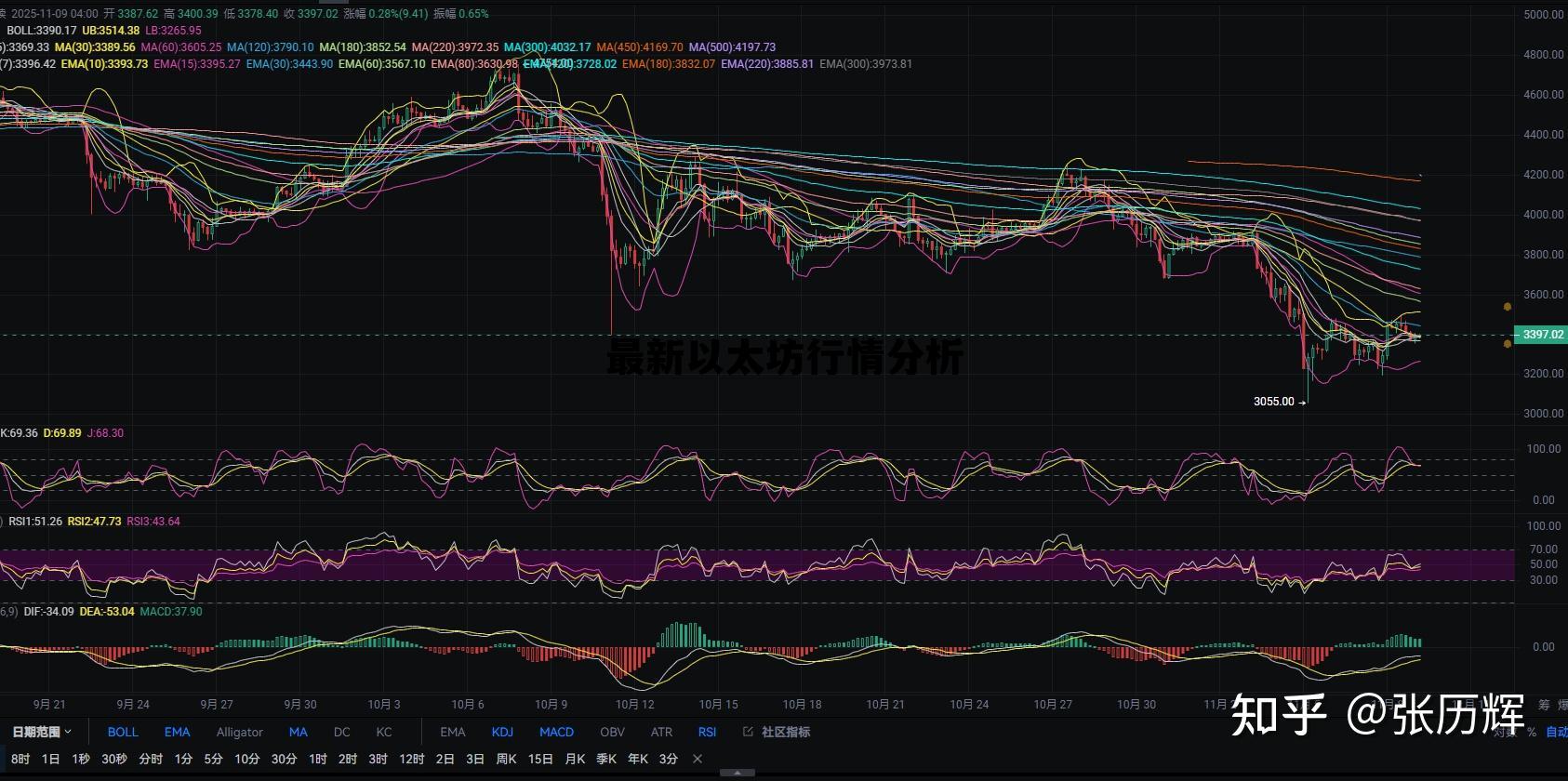The height and width of the screenshot is (781, 1568).
Task: Toggle the RSI sub-chart indicator
Action: pos(707,732)
